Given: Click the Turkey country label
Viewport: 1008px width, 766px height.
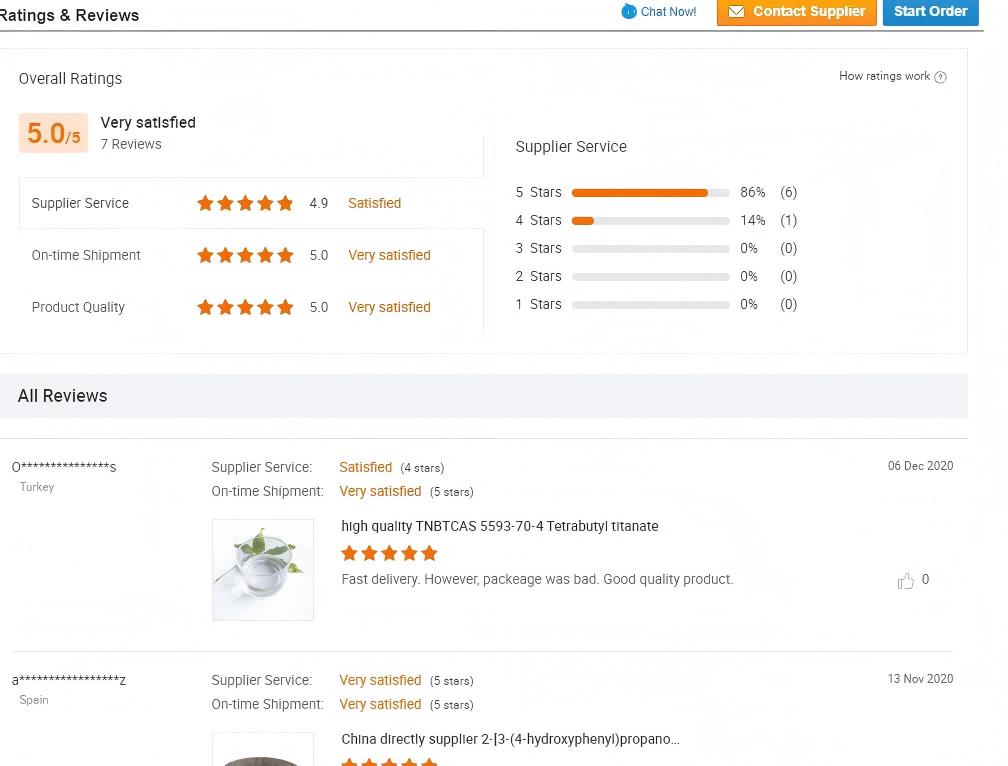Looking at the screenshot, I should click(37, 487).
